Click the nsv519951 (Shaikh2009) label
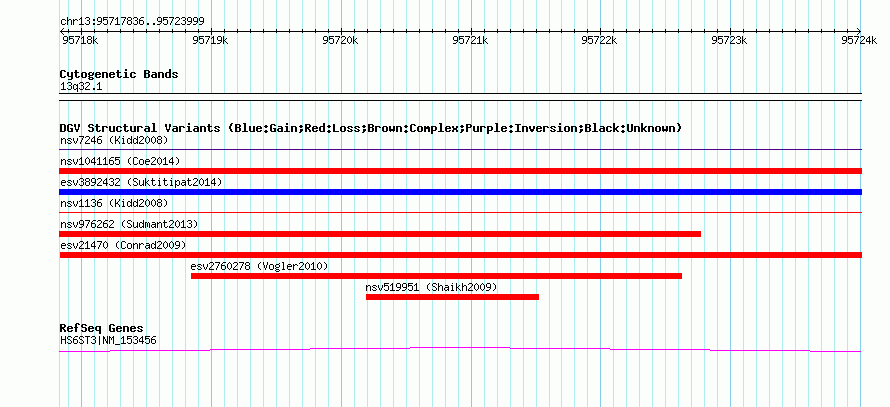The width and height of the screenshot is (890, 407). pyautogui.click(x=431, y=287)
